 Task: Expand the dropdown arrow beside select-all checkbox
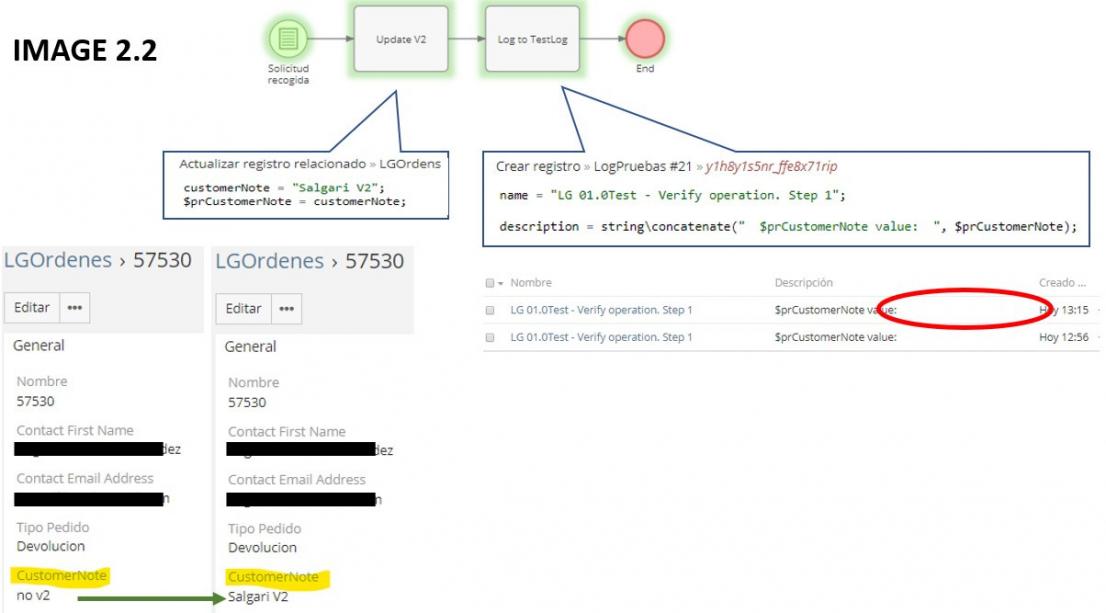500,284
